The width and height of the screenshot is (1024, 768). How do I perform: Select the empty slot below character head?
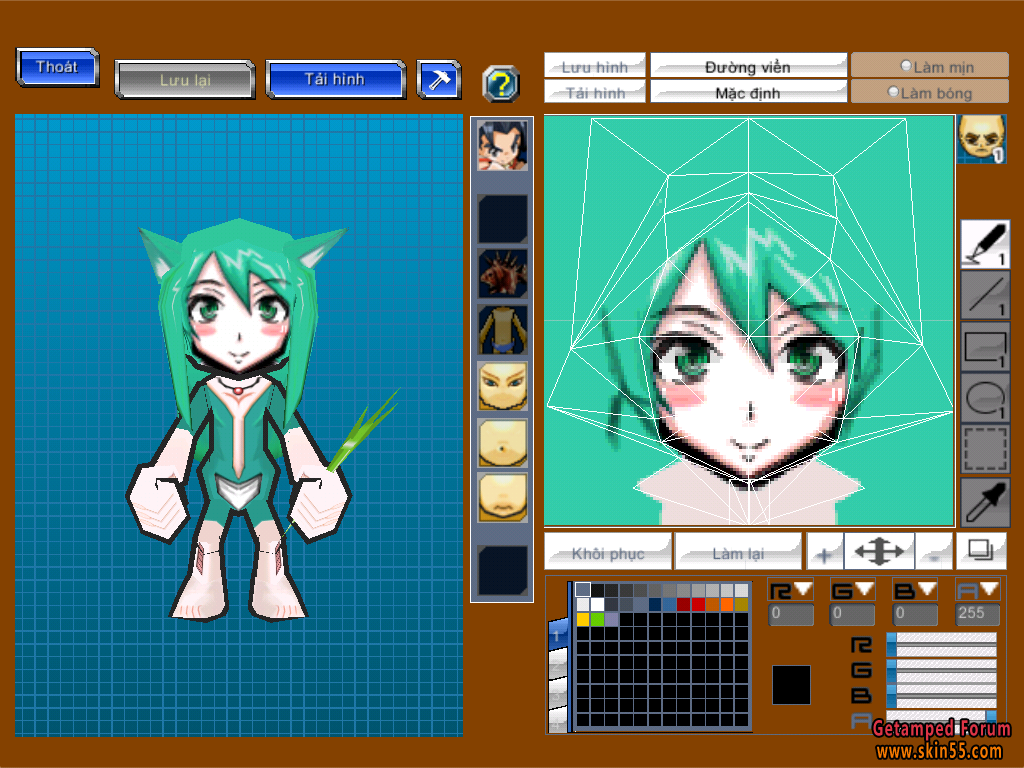coord(502,219)
